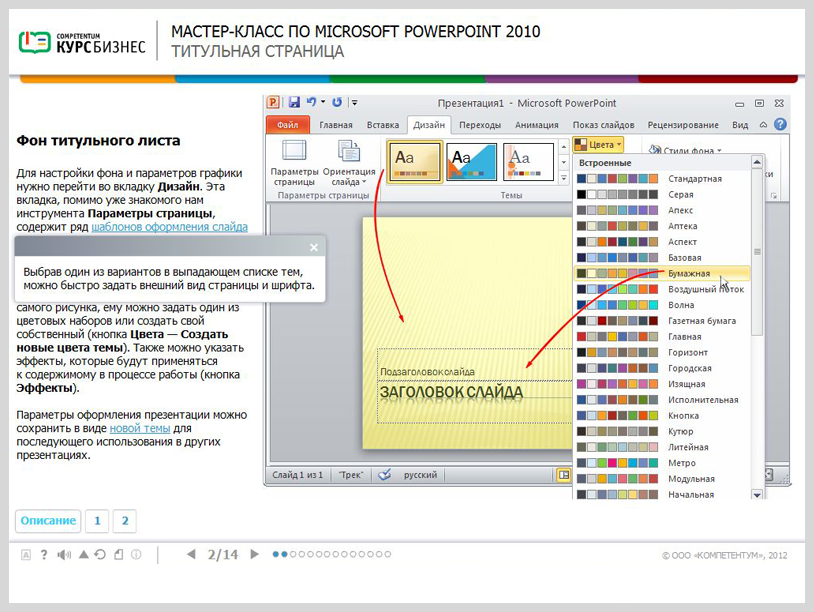Switch to the Рецензирование tab
The image size is (814, 612).
(683, 125)
